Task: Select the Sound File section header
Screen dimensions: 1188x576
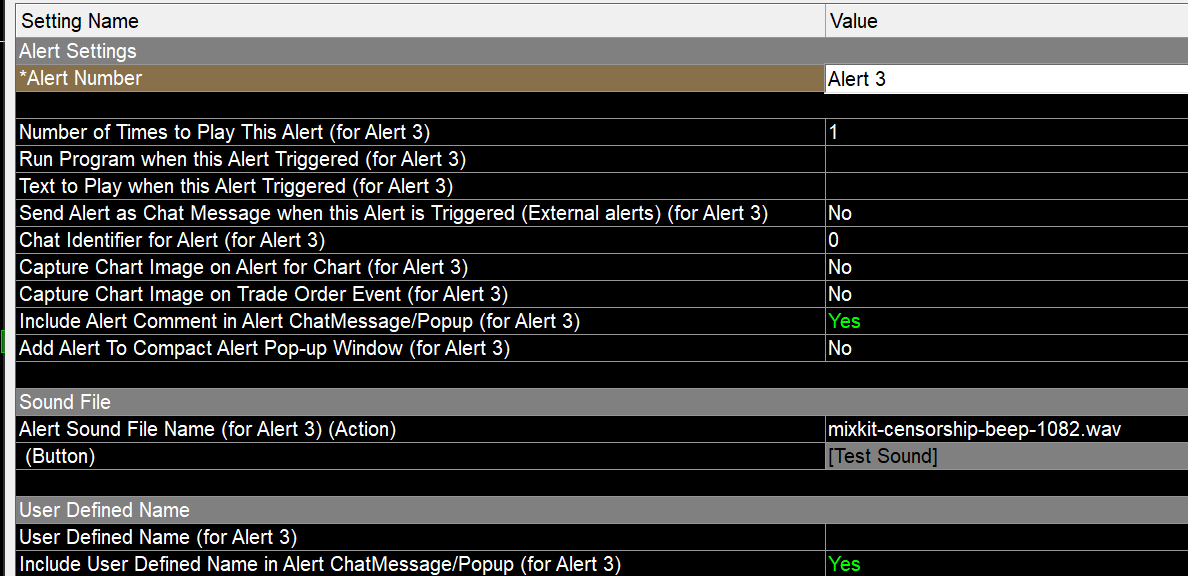Action: pos(602,402)
